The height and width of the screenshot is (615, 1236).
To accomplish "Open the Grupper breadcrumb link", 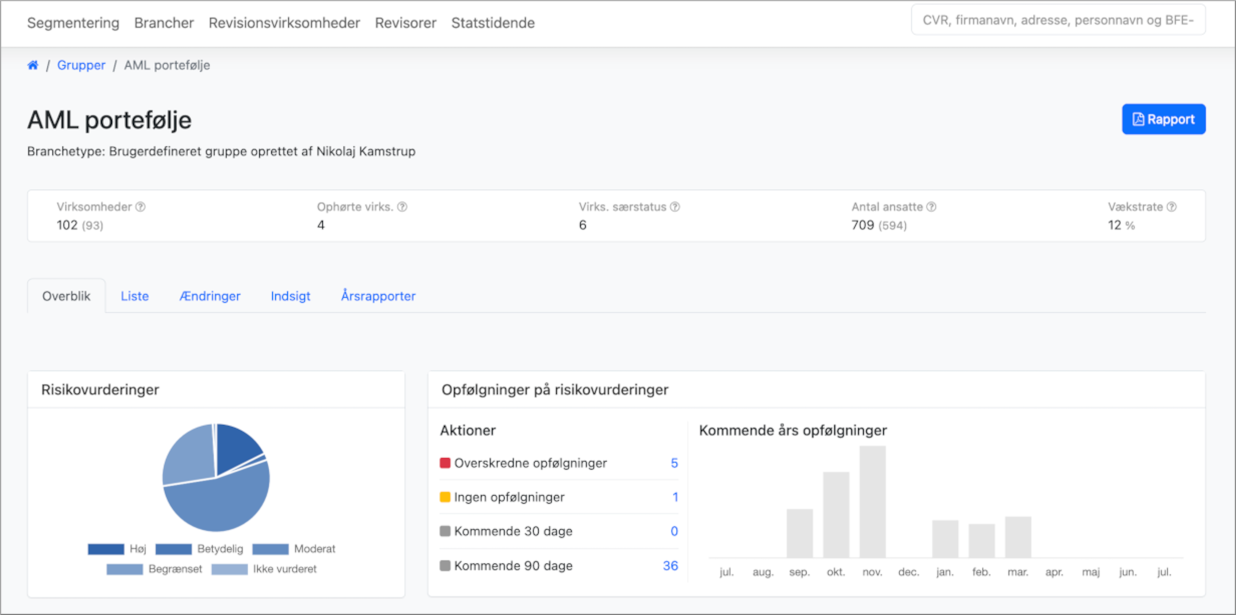I will (81, 65).
